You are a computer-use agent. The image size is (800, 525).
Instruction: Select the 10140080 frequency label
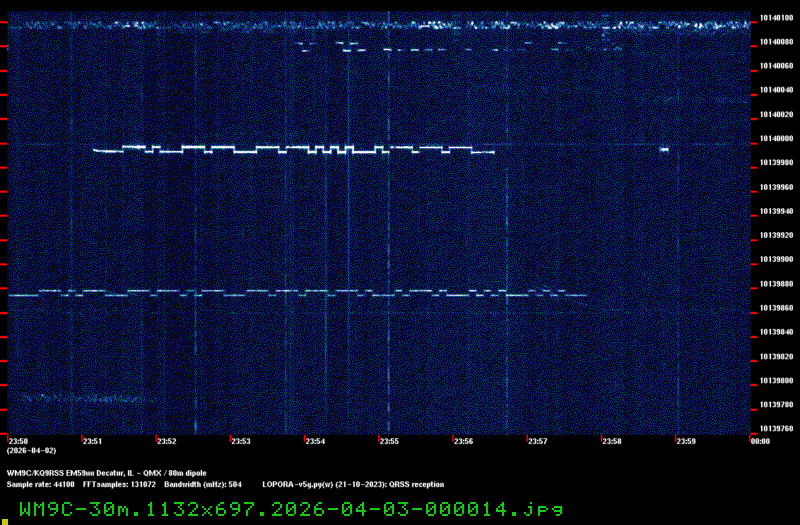[776, 42]
